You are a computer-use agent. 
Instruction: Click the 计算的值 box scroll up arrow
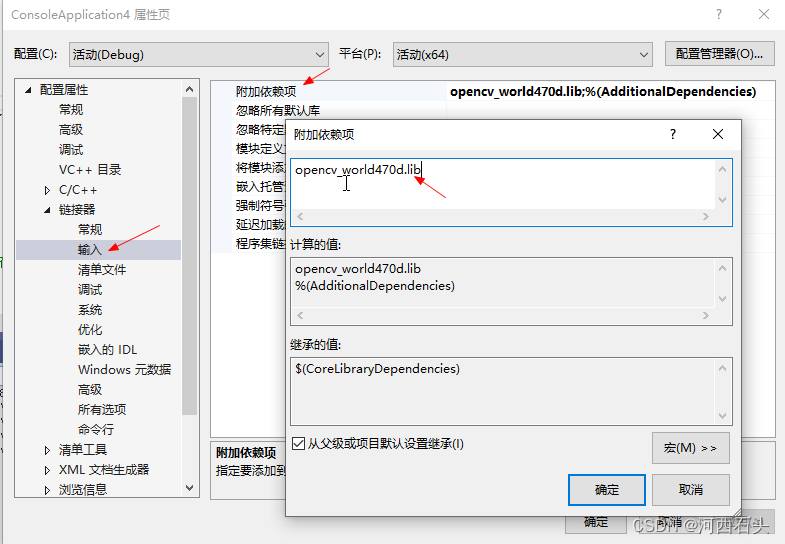(x=722, y=268)
